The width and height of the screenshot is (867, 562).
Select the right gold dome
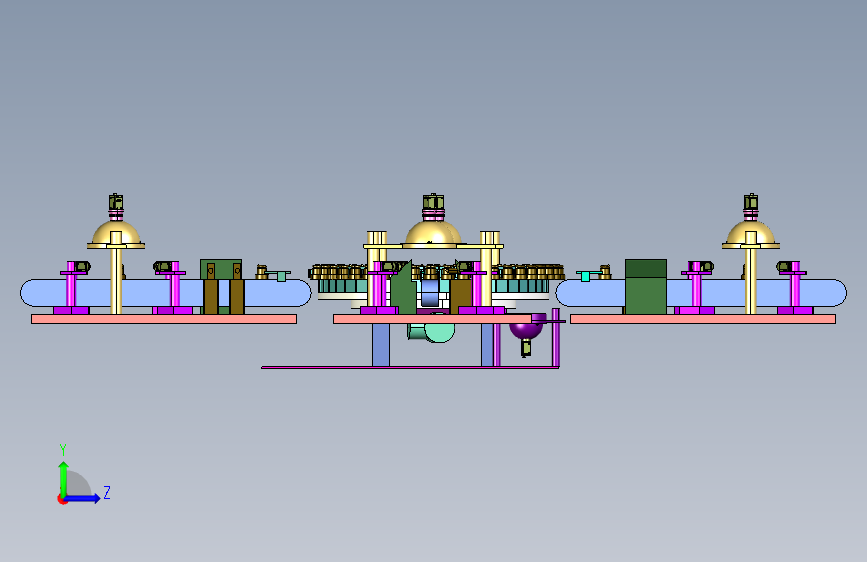tap(751, 233)
